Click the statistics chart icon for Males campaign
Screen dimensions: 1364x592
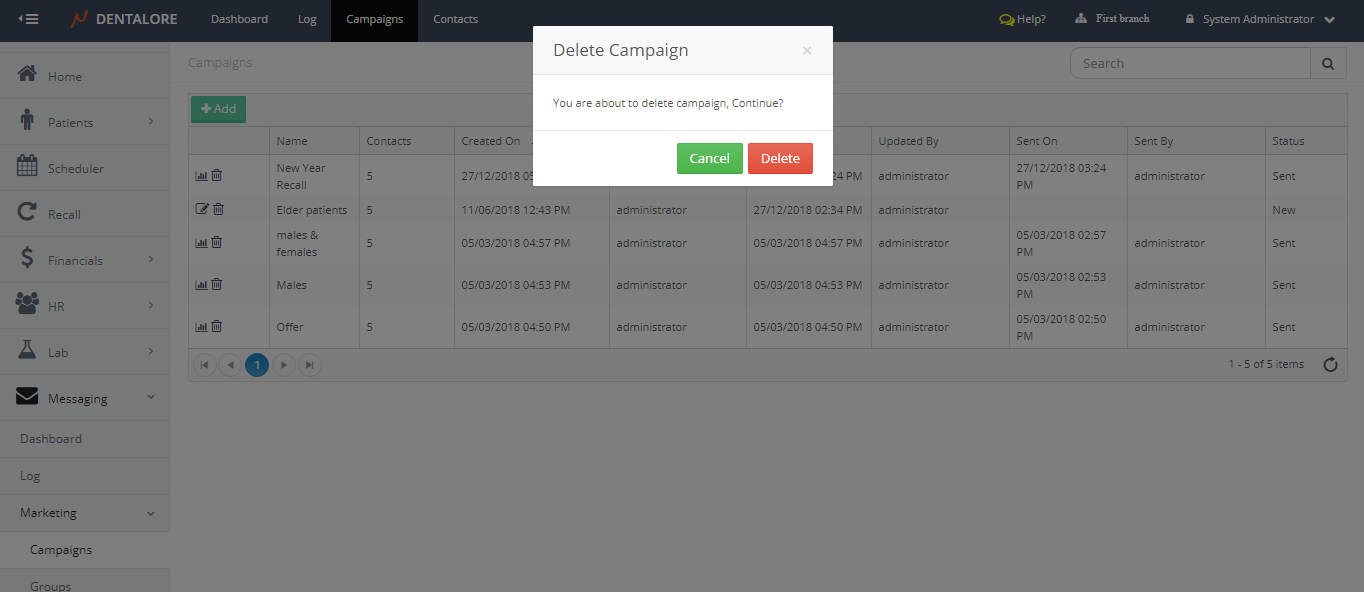point(201,285)
